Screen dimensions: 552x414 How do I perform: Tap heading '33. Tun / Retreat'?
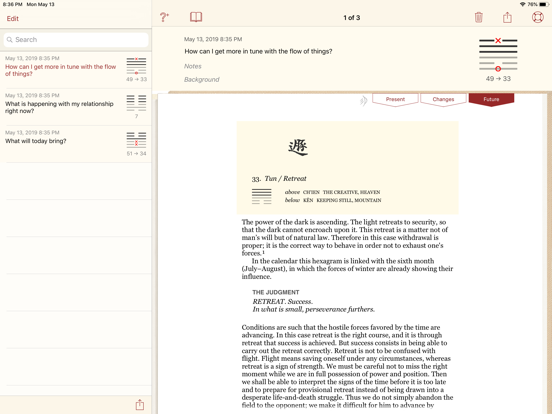pos(279,179)
